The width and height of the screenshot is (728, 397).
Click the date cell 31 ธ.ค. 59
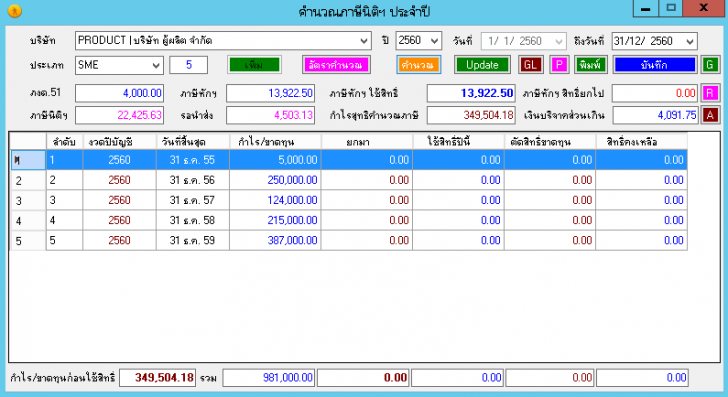[193, 240]
